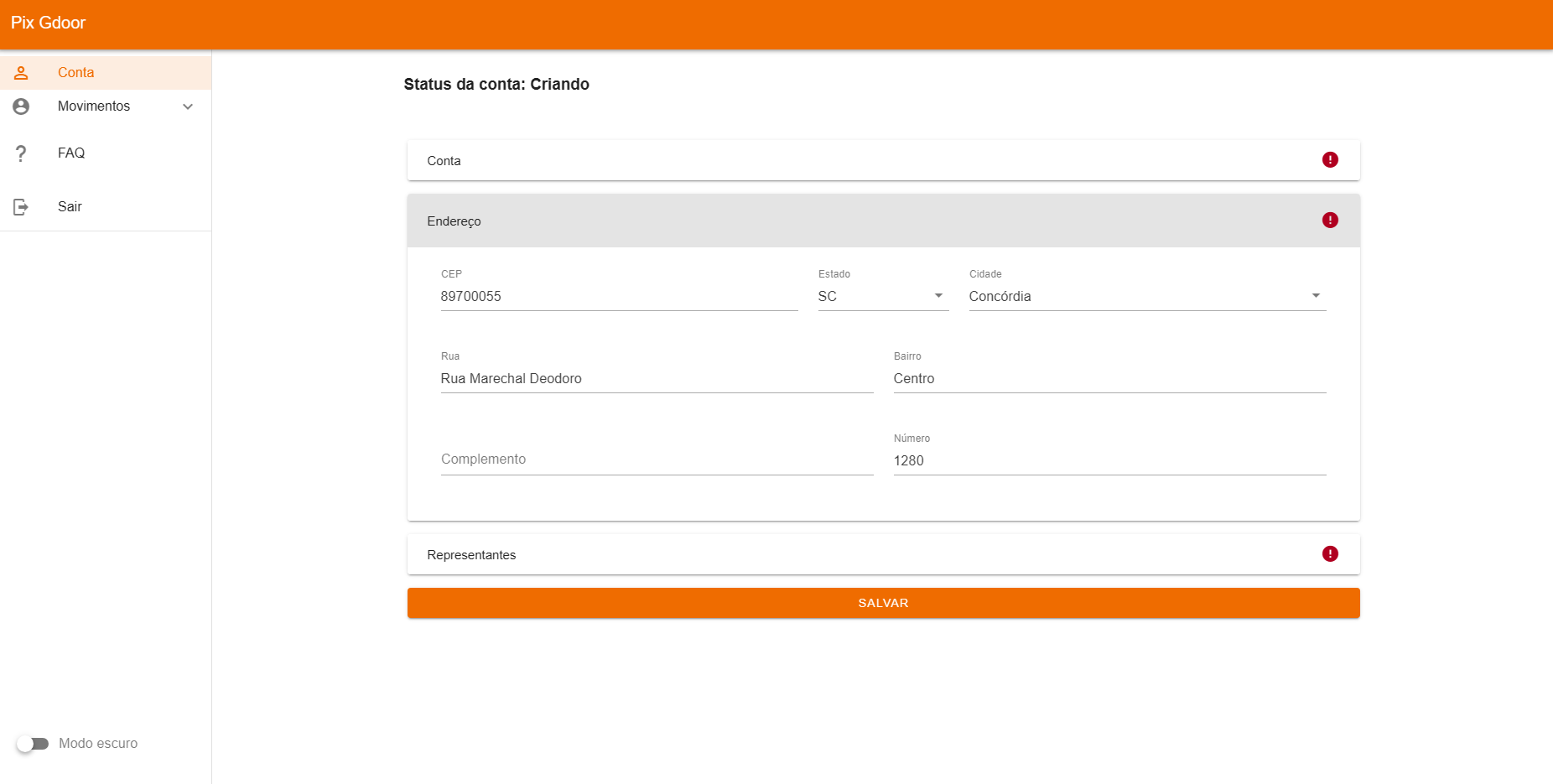This screenshot has height=784, width=1553.
Task: Click the error icon on Representantes panel
Action: point(1330,554)
